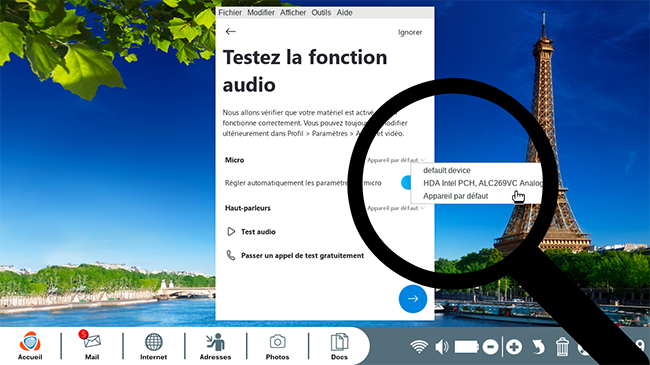
Task: Click the Accueil label in taskbar
Action: (30, 357)
